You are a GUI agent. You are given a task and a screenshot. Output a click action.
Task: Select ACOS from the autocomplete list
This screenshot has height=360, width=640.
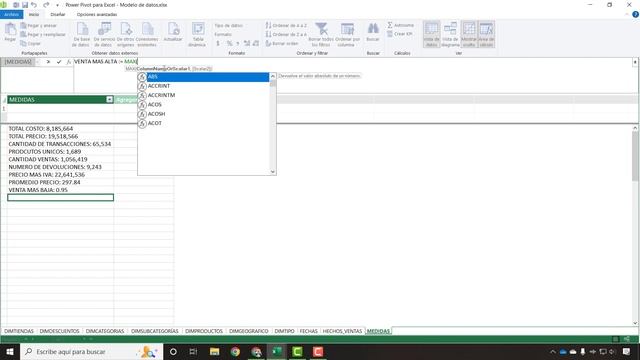click(203, 104)
